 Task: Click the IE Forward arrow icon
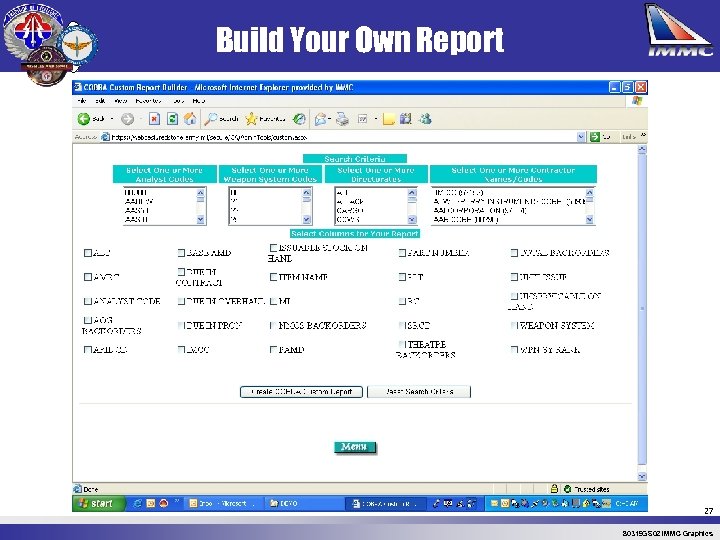click(x=127, y=119)
